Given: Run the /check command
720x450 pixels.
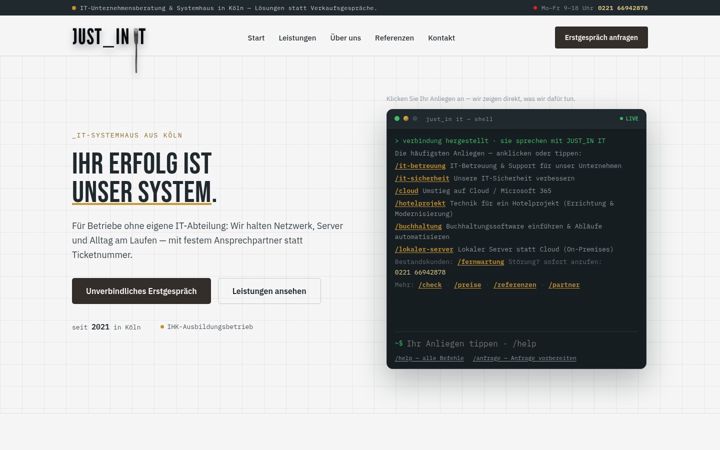Looking at the screenshot, I should tap(430, 285).
